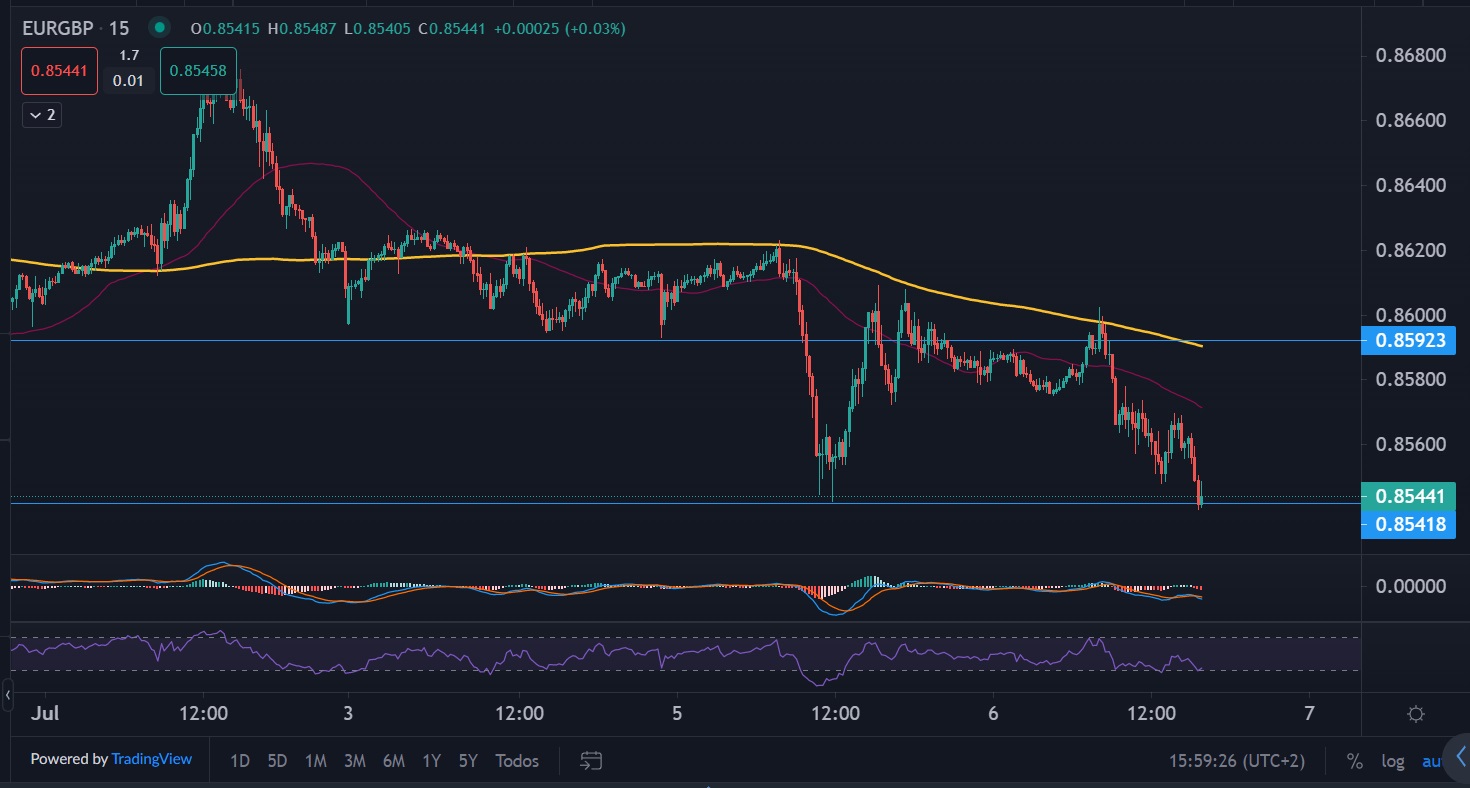Click the Jul time axis label

pos(45,714)
